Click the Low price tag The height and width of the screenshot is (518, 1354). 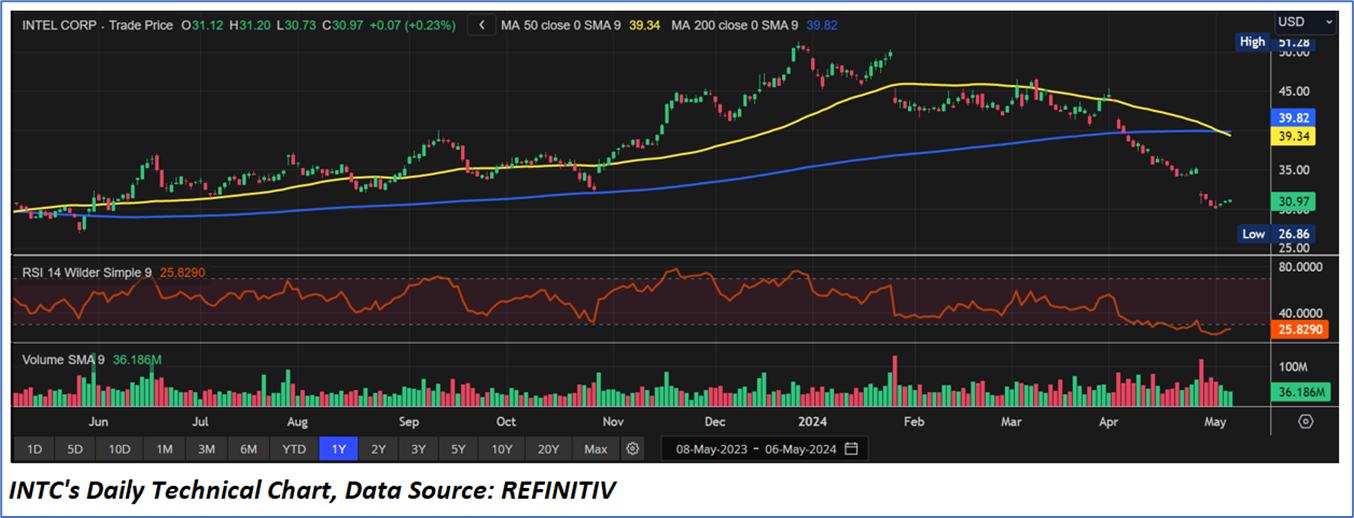(1254, 234)
